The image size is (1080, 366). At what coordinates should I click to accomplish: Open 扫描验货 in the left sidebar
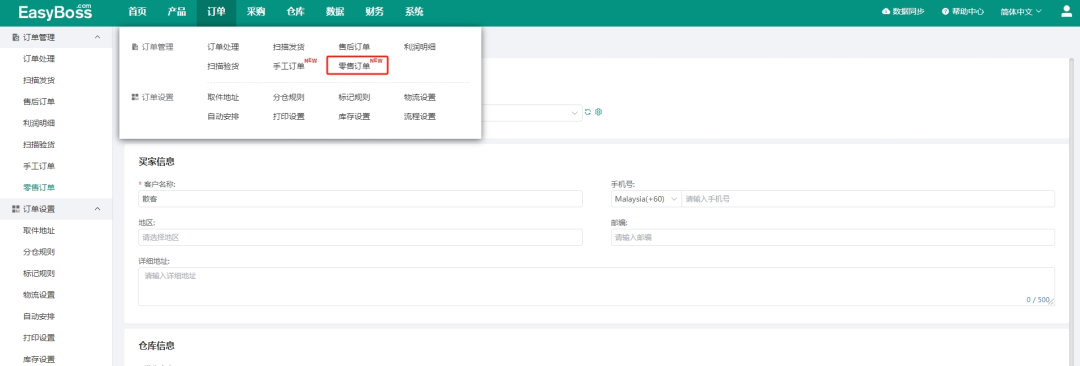click(x=39, y=144)
